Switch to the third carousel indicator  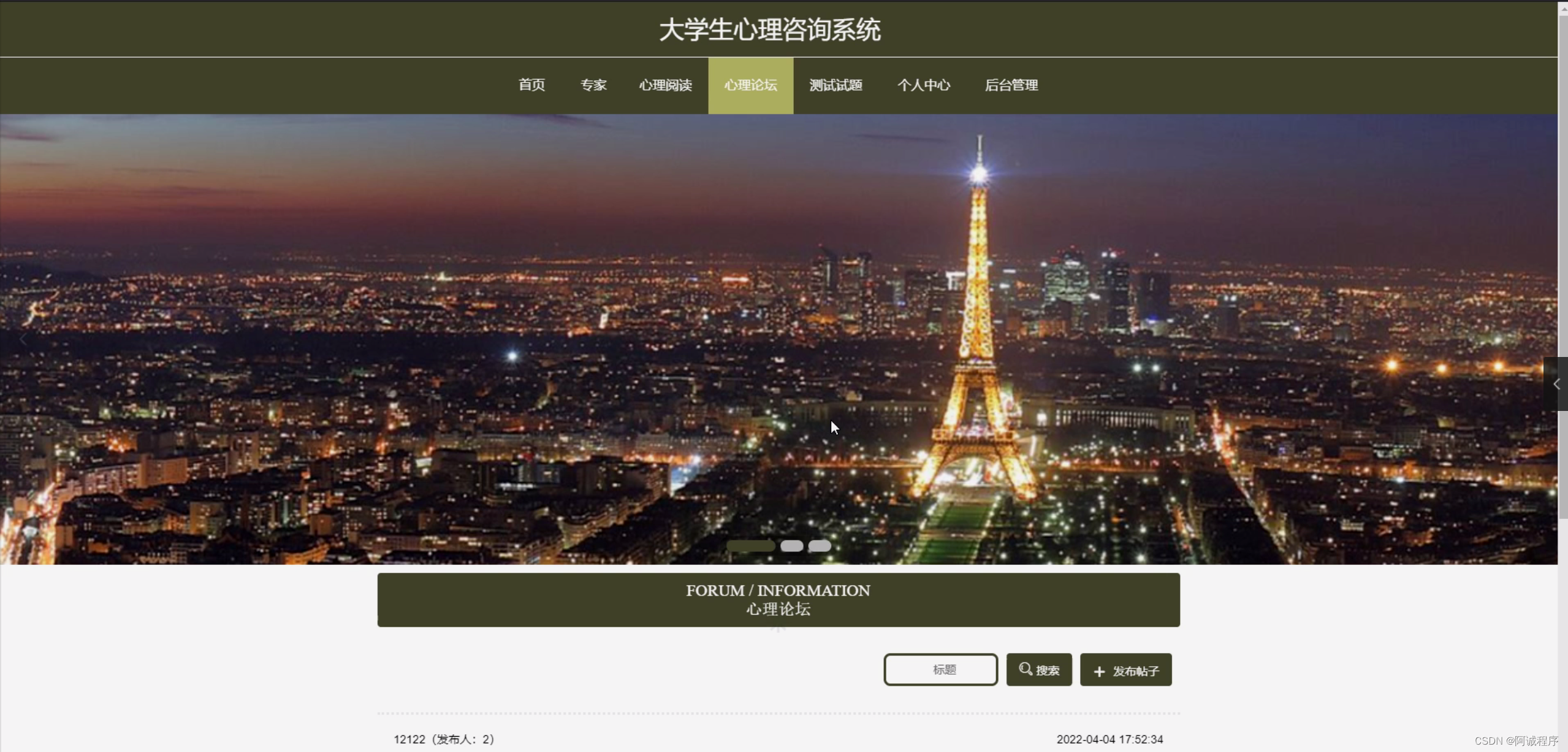[x=820, y=545]
